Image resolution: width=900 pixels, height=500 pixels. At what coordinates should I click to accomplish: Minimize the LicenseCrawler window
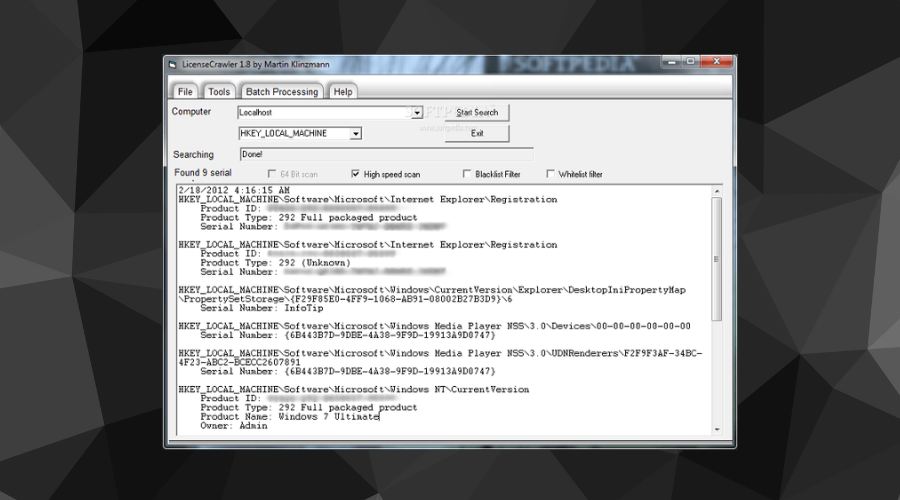tap(671, 61)
